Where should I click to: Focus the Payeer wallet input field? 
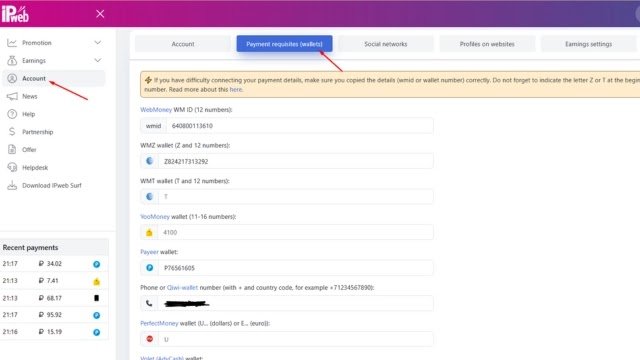296,268
